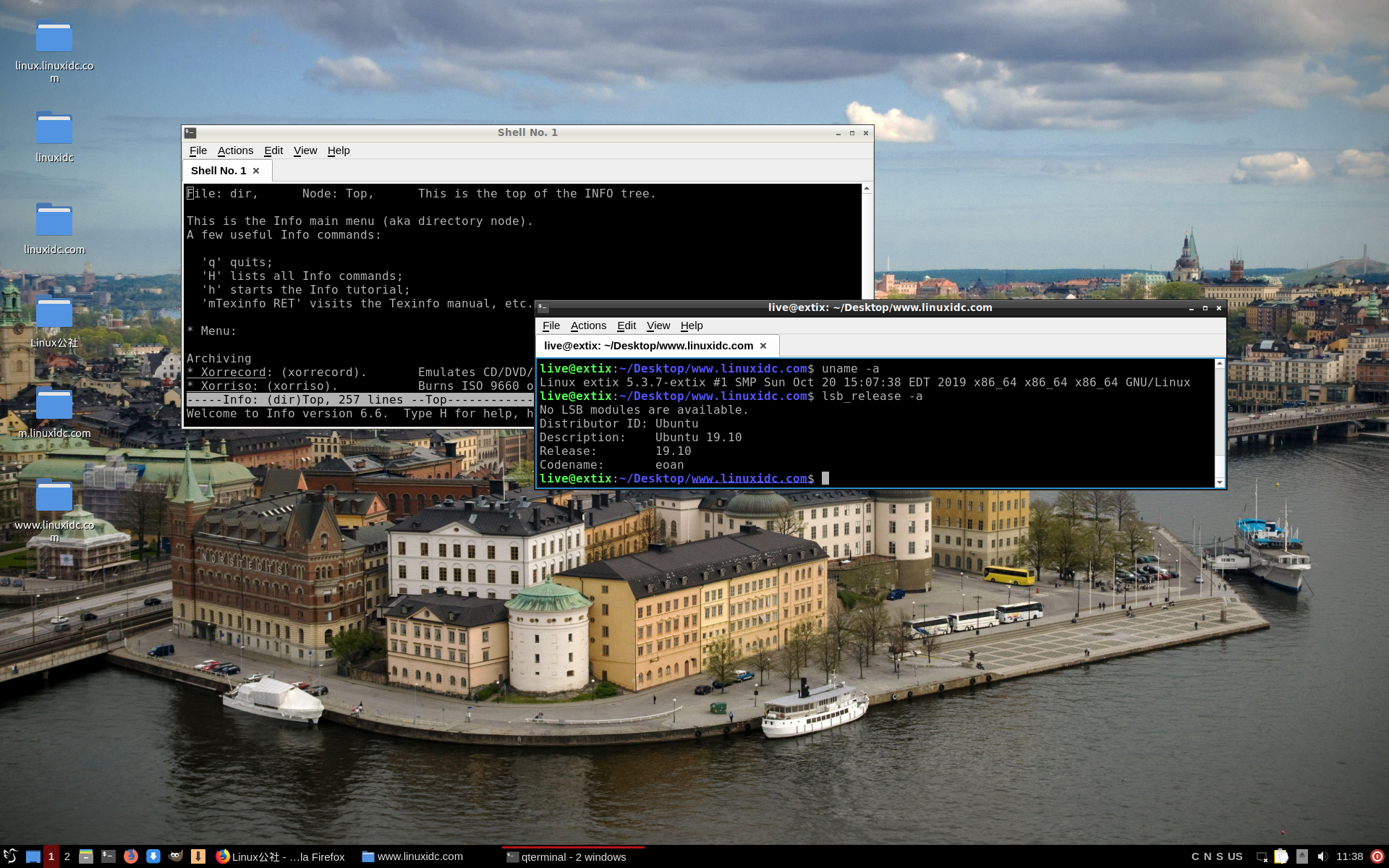The height and width of the screenshot is (868, 1389).
Task: Open the clipboard manager tray icon
Action: [x=1281, y=856]
